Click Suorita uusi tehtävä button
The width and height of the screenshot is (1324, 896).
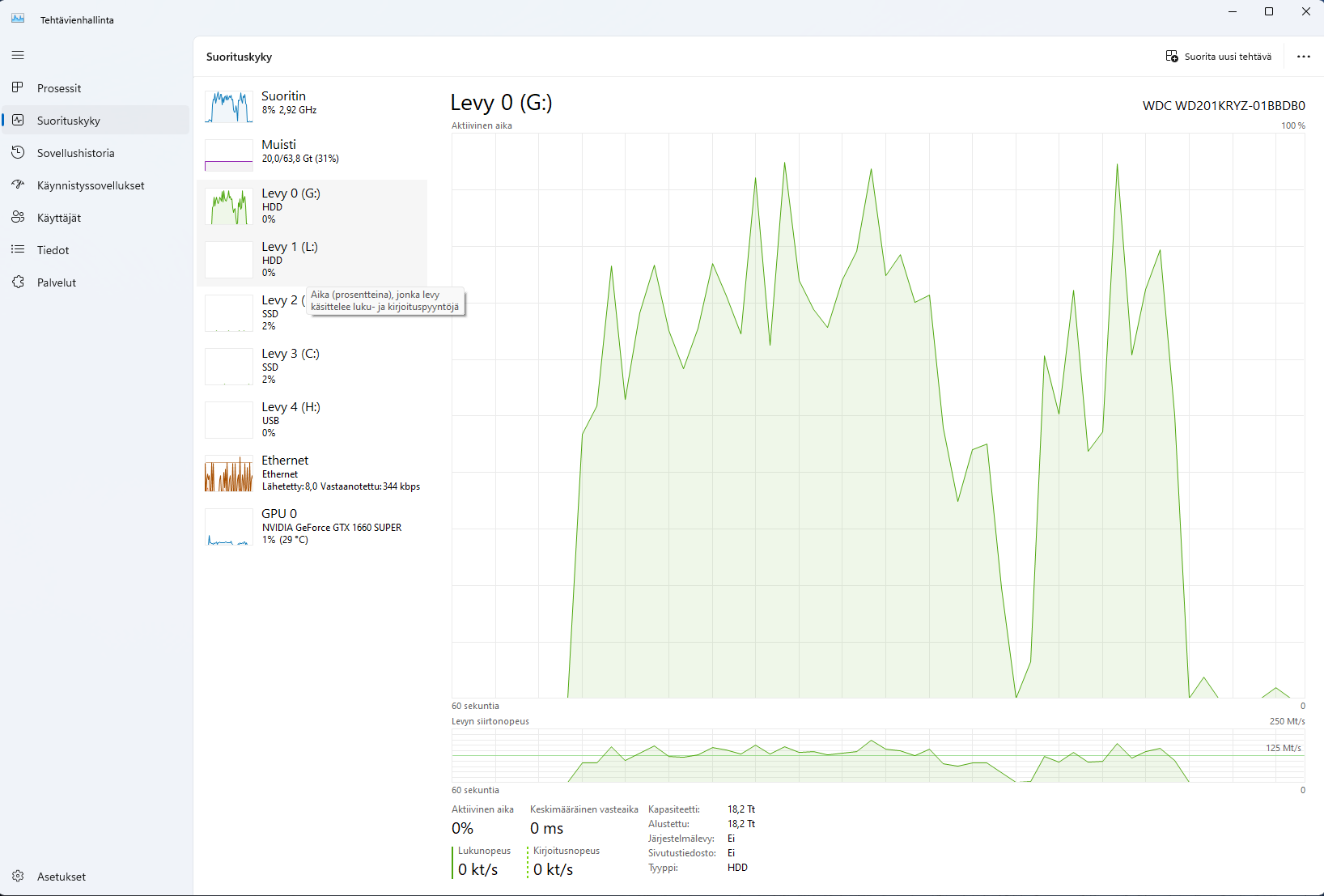pyautogui.click(x=1219, y=57)
